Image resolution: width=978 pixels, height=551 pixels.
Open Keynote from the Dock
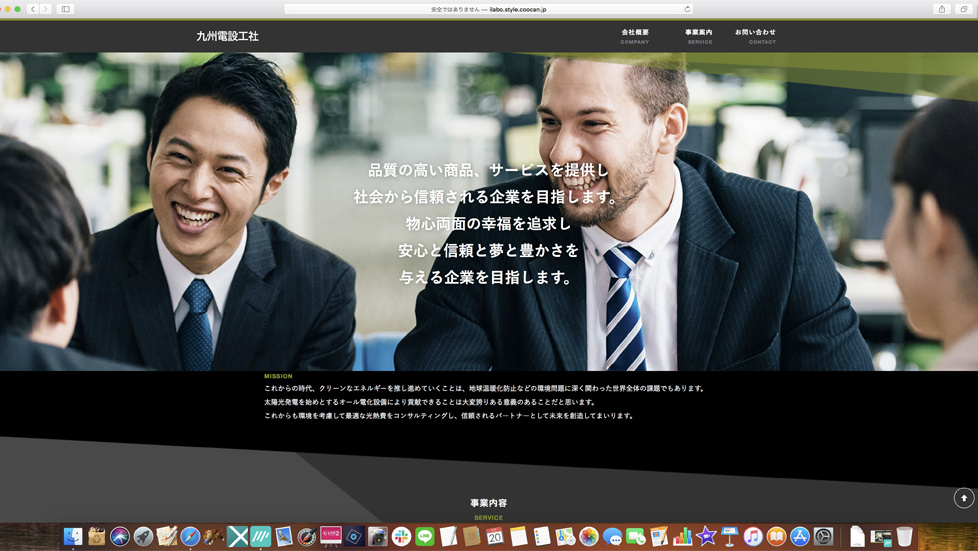729,536
